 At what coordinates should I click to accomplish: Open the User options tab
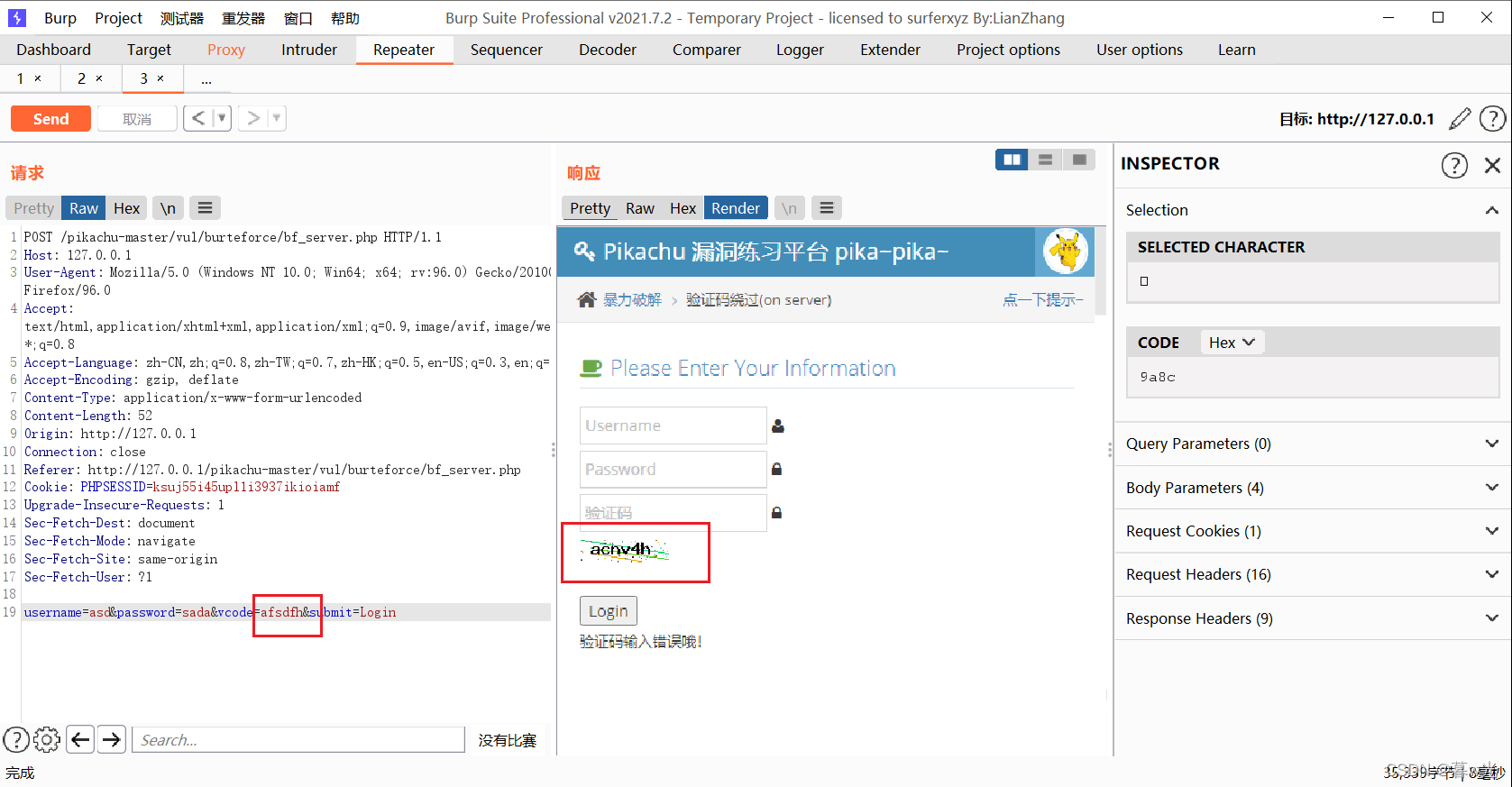pos(1140,50)
